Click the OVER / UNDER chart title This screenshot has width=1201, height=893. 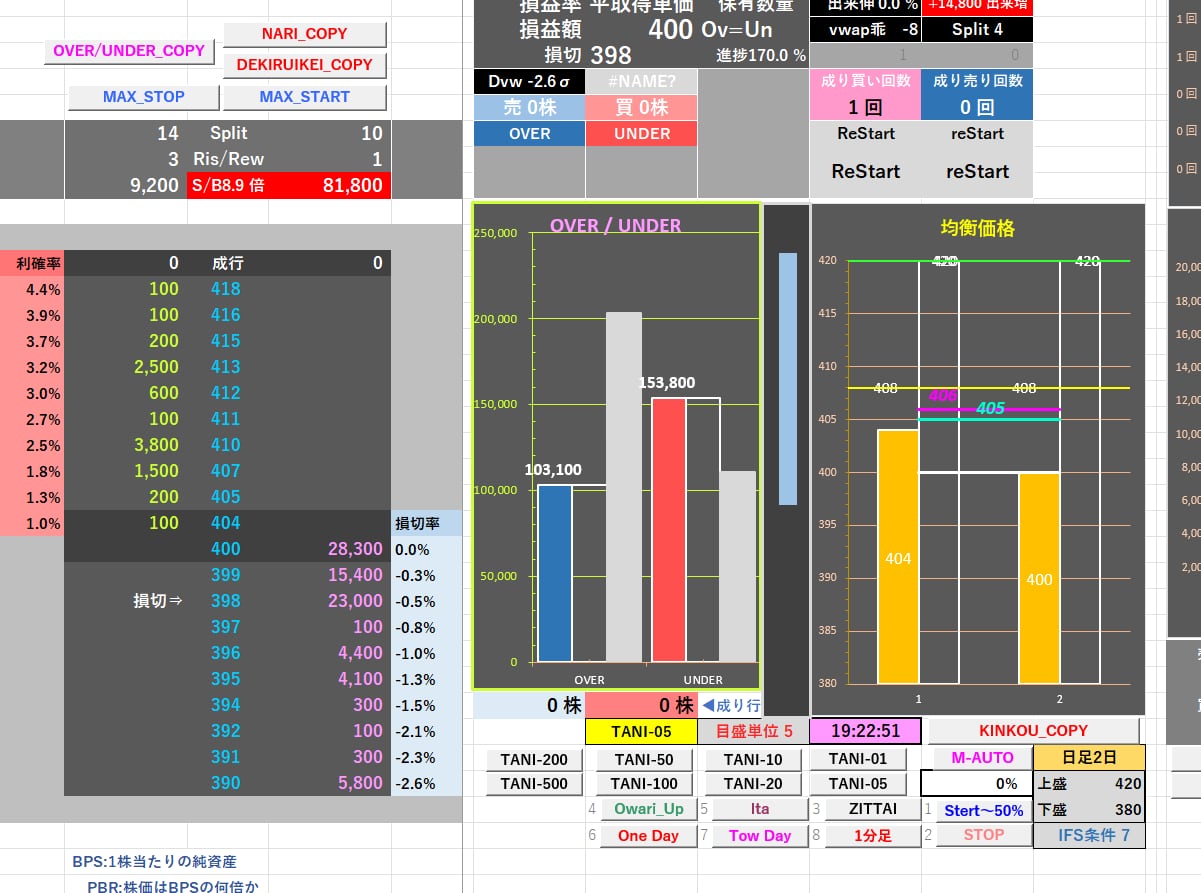(x=615, y=226)
